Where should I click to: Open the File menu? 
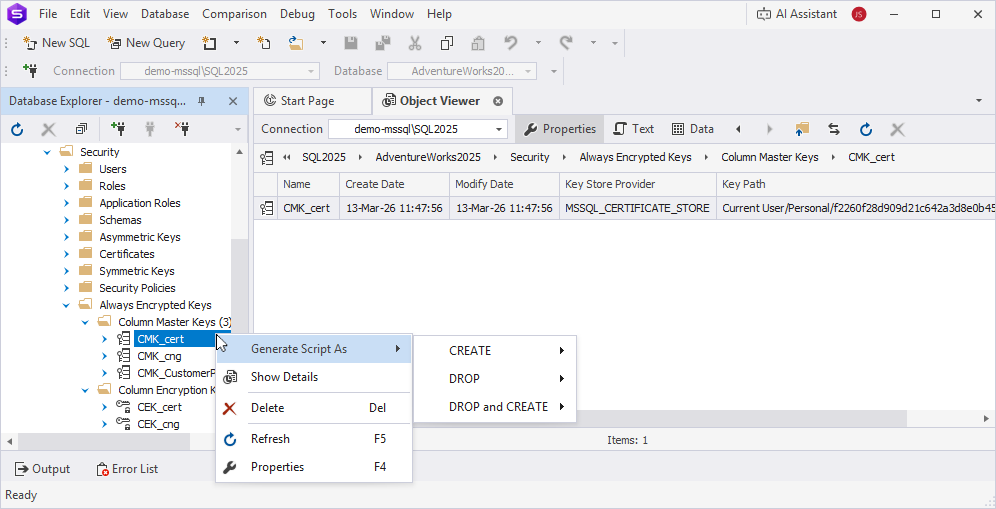(48, 14)
